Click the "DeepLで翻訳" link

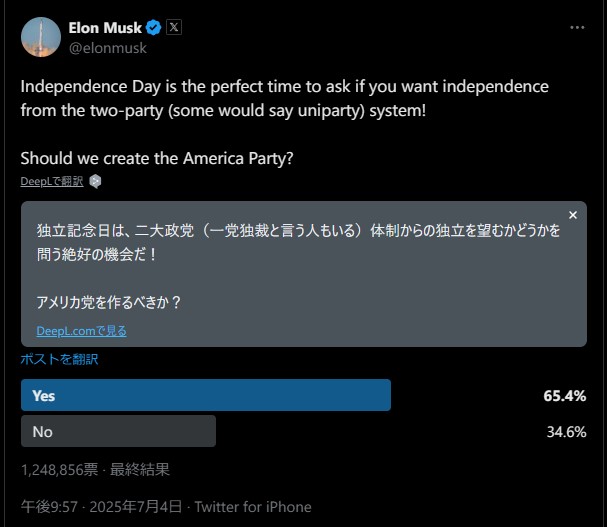[52, 181]
